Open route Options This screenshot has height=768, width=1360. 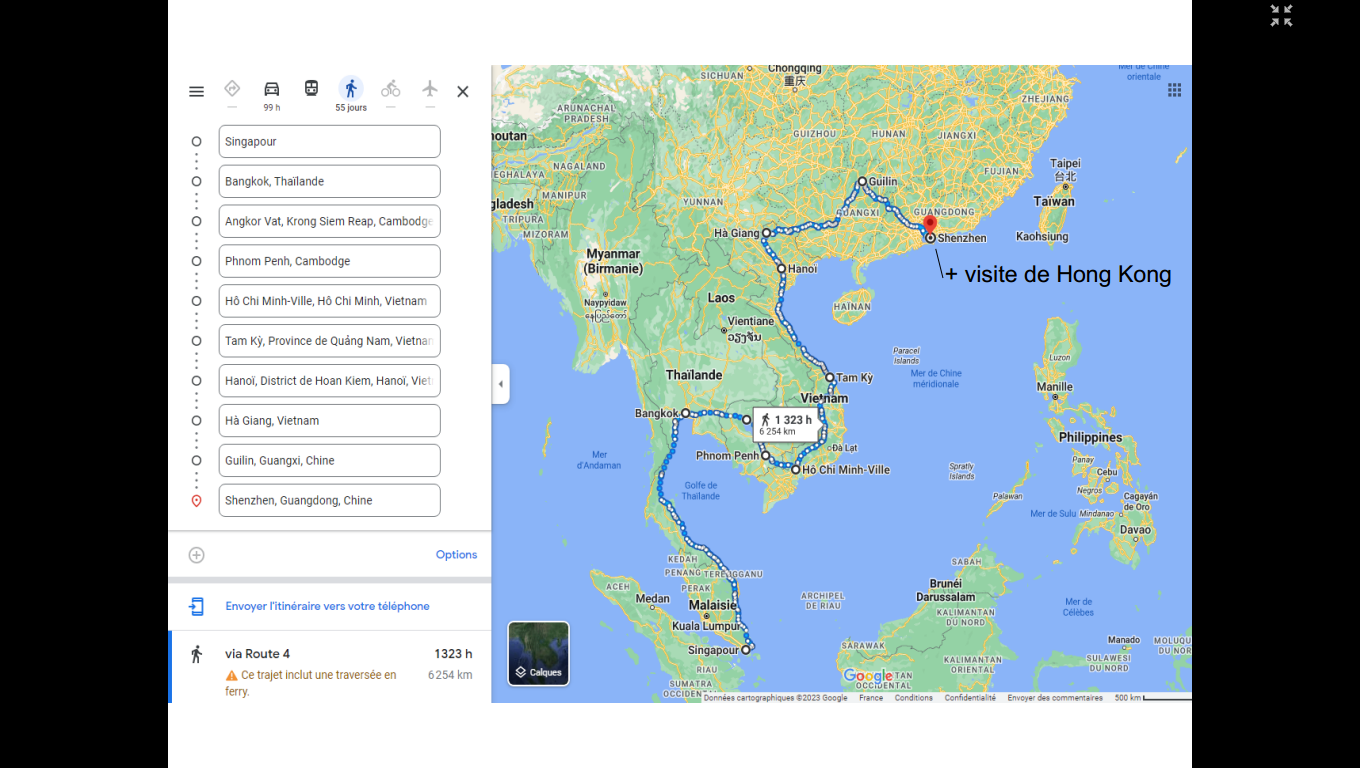coord(456,555)
